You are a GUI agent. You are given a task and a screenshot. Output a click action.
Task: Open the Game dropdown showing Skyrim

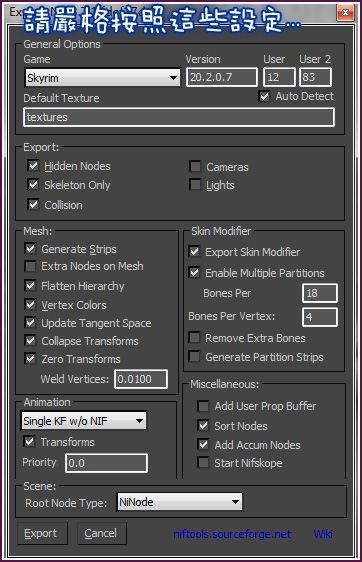click(x=103, y=78)
